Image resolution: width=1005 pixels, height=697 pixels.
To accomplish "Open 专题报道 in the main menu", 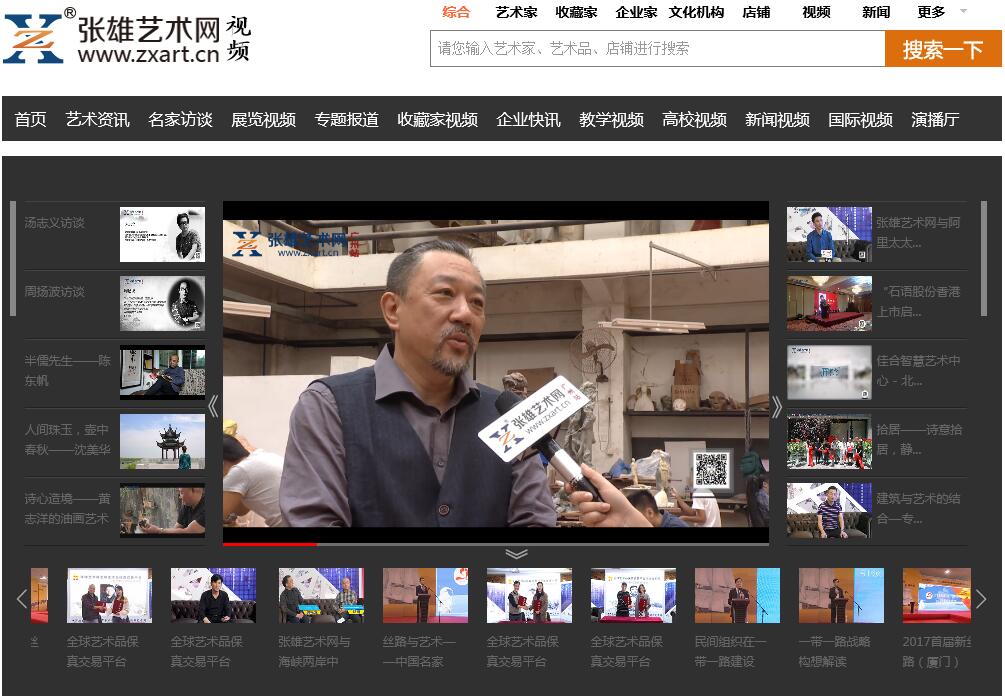I will coord(346,119).
